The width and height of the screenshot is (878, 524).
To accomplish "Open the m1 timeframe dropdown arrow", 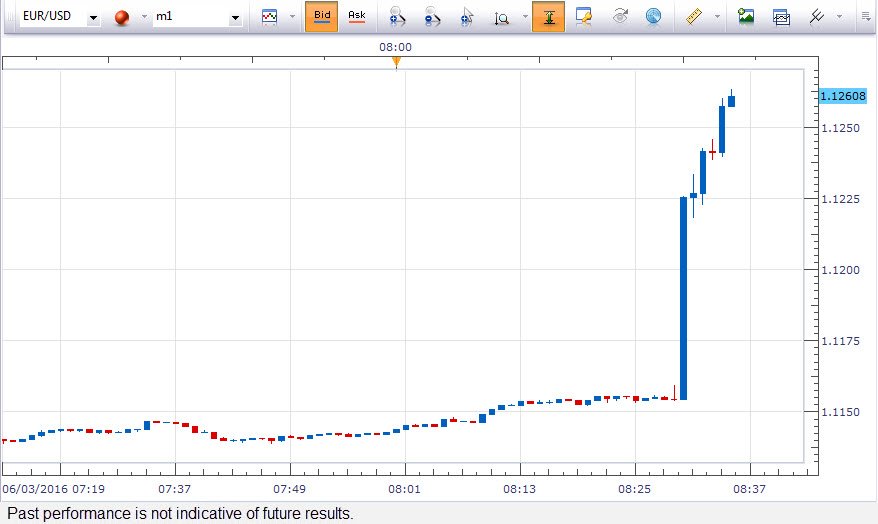I will point(235,18).
